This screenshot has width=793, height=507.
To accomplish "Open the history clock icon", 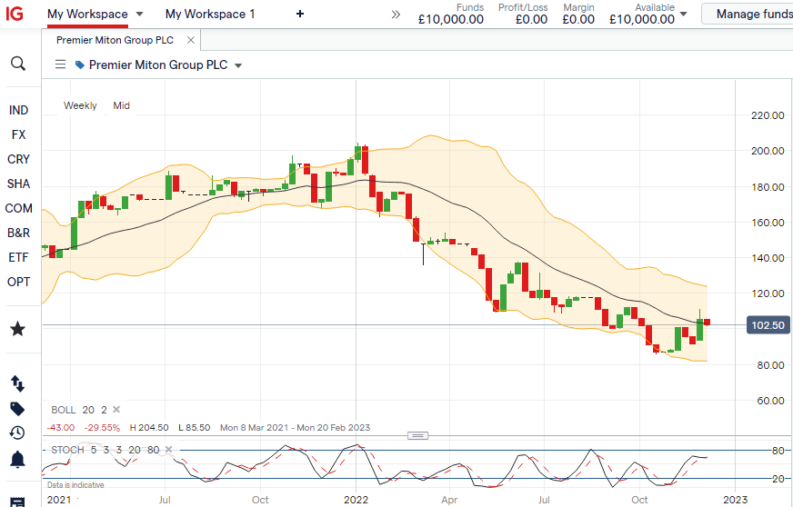I will tap(17, 433).
